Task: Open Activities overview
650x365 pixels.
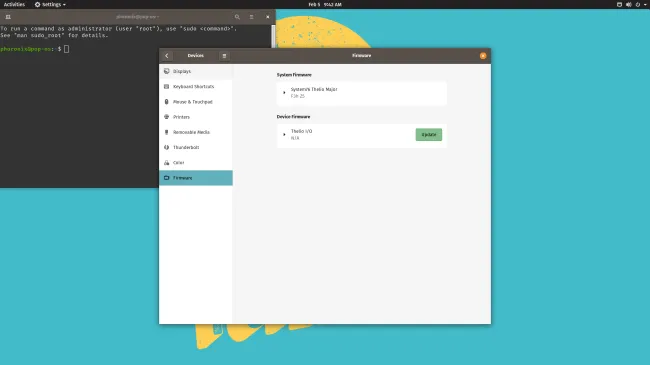Action: [14, 5]
